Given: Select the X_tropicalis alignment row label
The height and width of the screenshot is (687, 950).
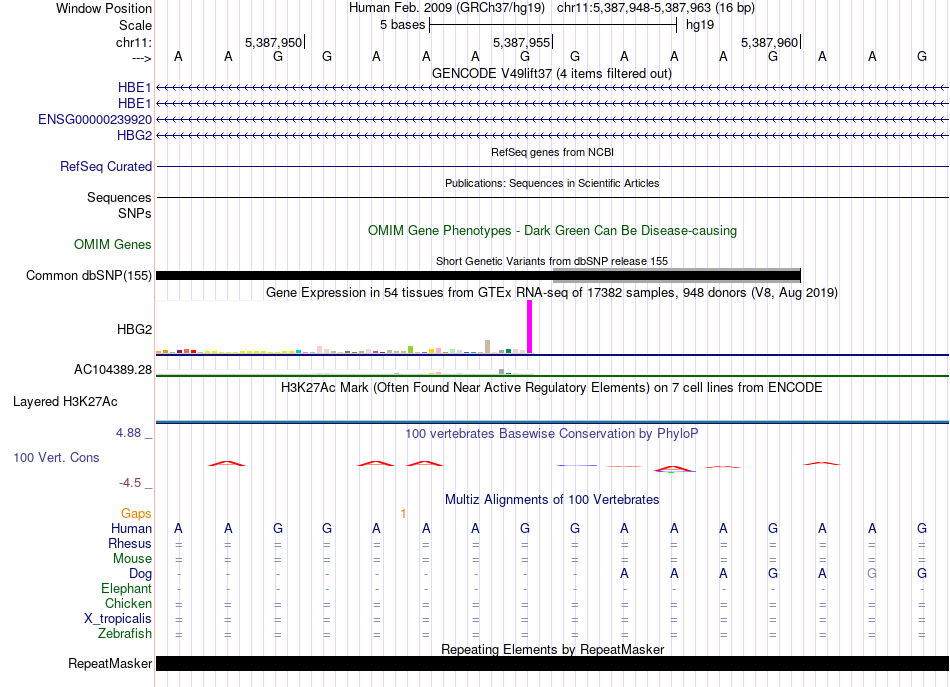Looking at the screenshot, I should tap(118, 619).
